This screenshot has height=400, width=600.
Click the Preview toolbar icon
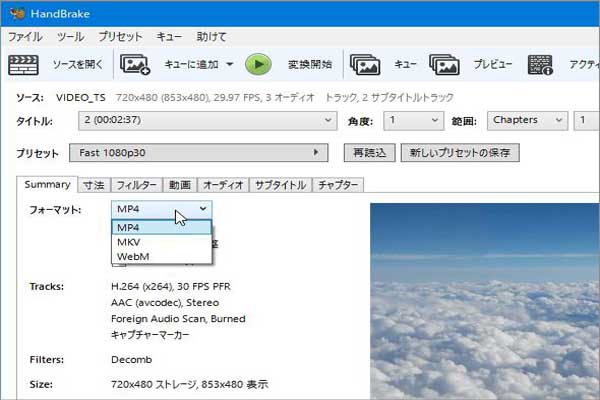444,65
